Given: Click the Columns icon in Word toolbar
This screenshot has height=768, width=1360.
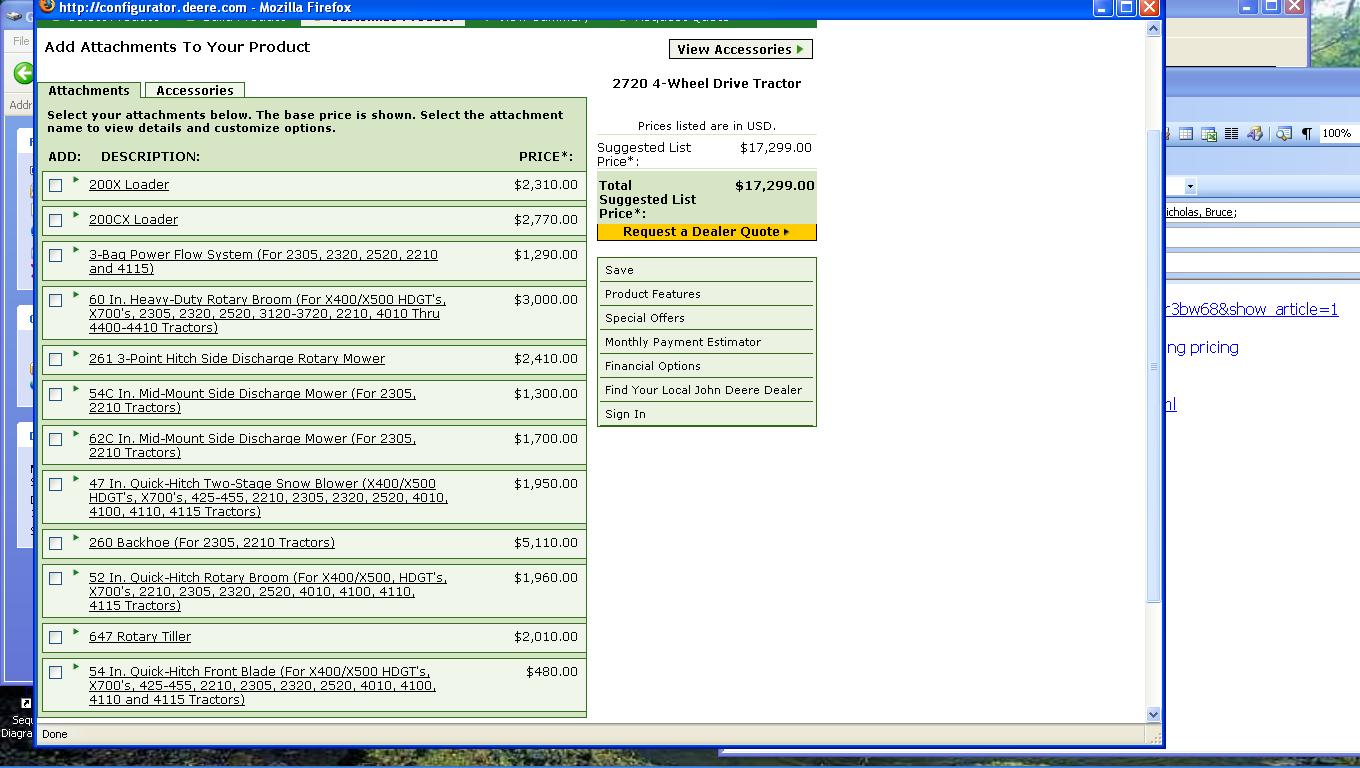Looking at the screenshot, I should click(x=1232, y=134).
